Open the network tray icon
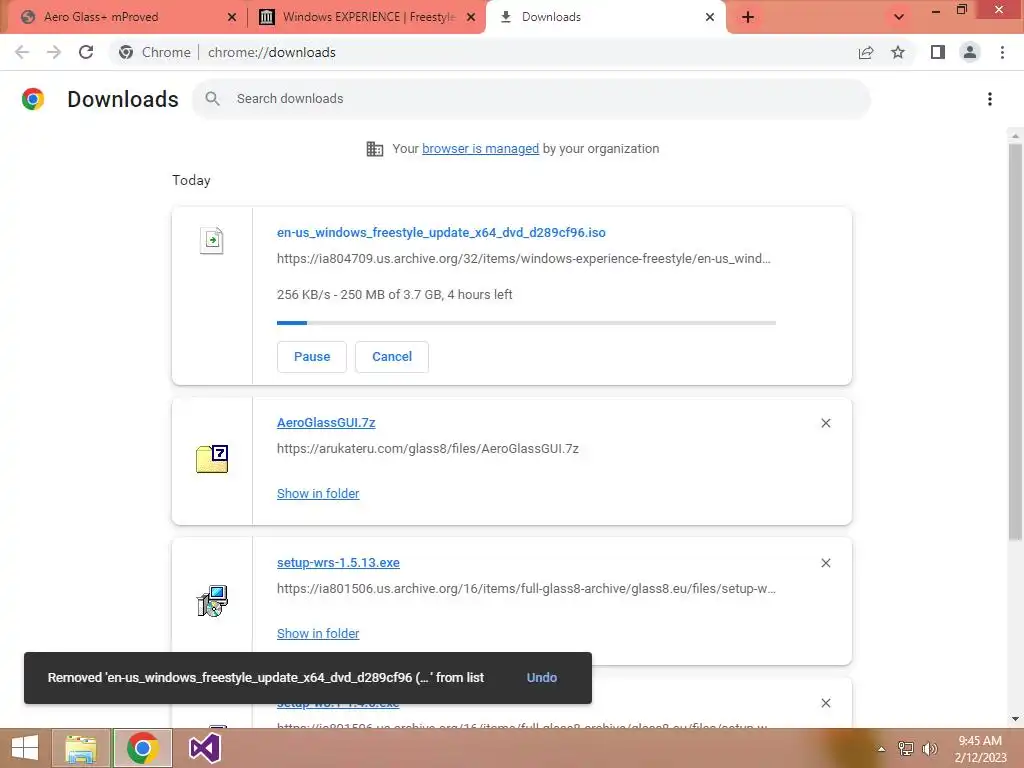The width and height of the screenshot is (1024, 768). coord(906,749)
